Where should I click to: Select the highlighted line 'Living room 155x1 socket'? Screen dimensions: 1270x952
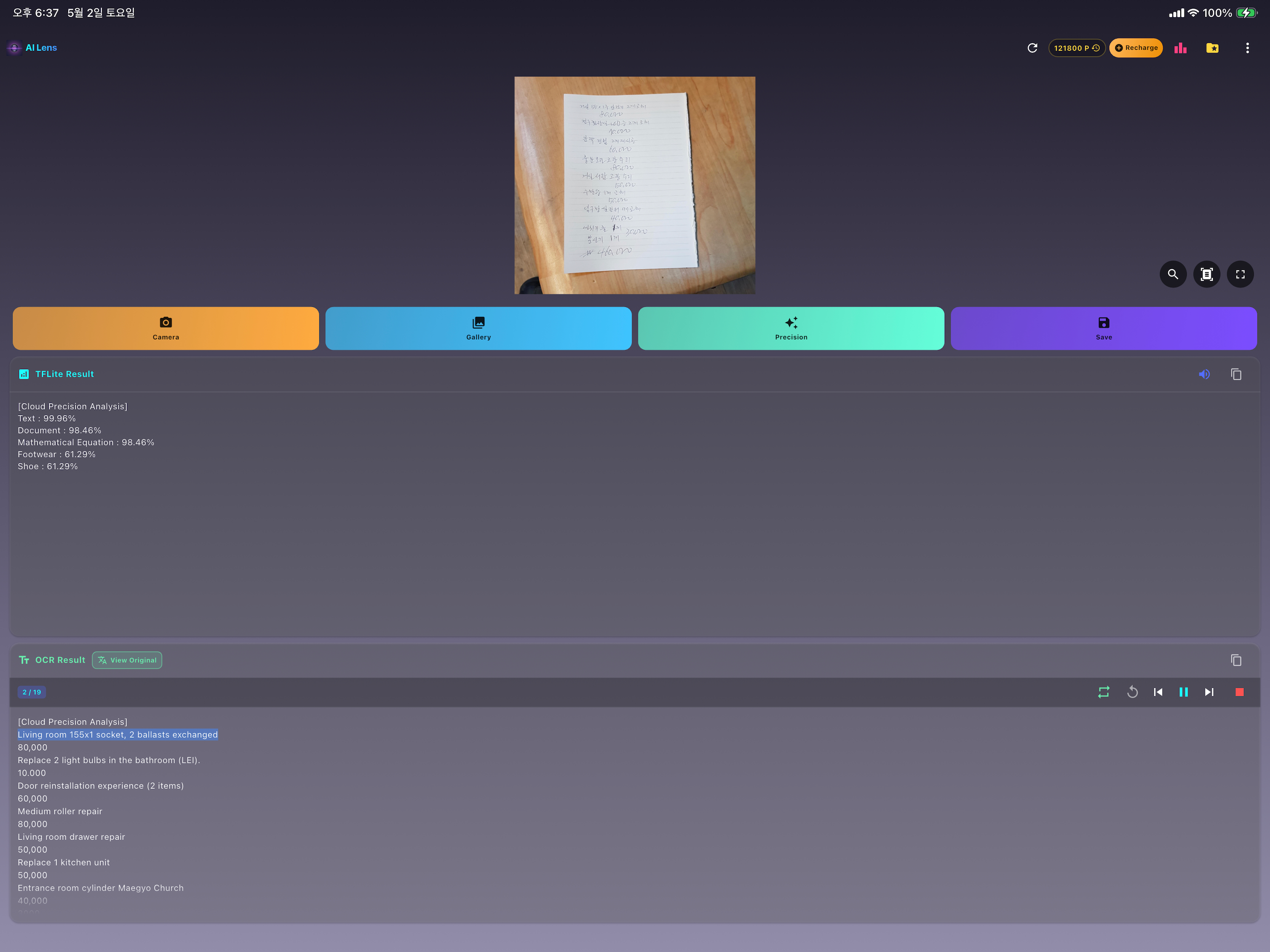click(x=118, y=734)
